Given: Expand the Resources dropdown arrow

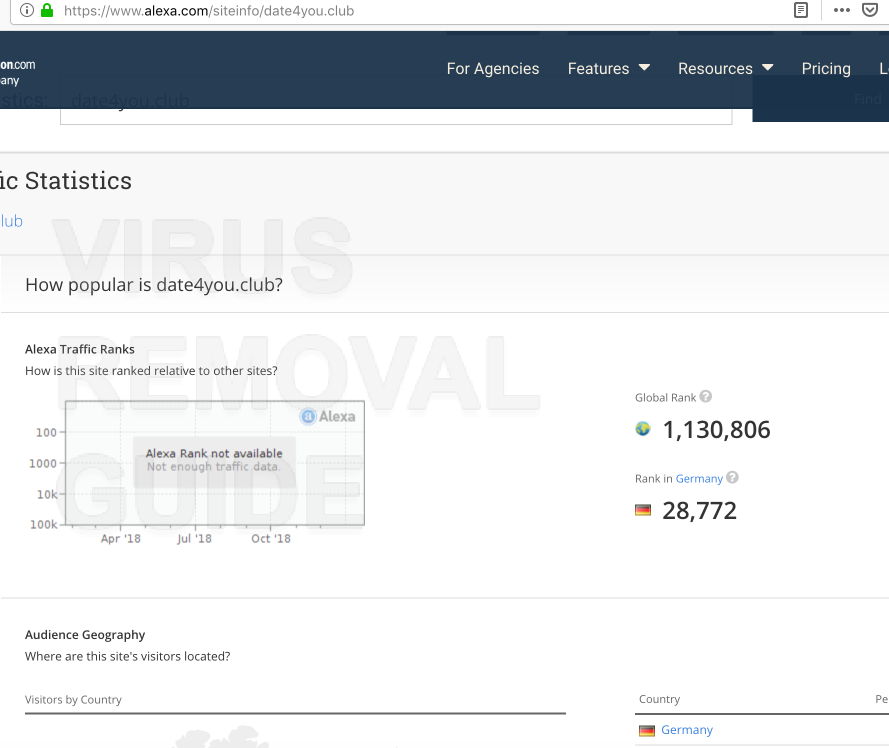Looking at the screenshot, I should [768, 67].
